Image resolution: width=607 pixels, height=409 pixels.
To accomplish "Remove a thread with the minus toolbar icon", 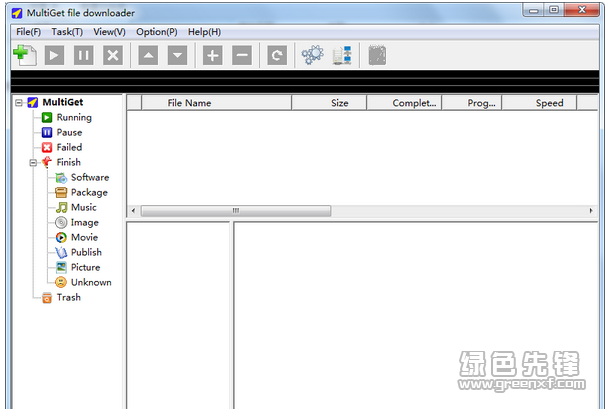I will point(242,55).
